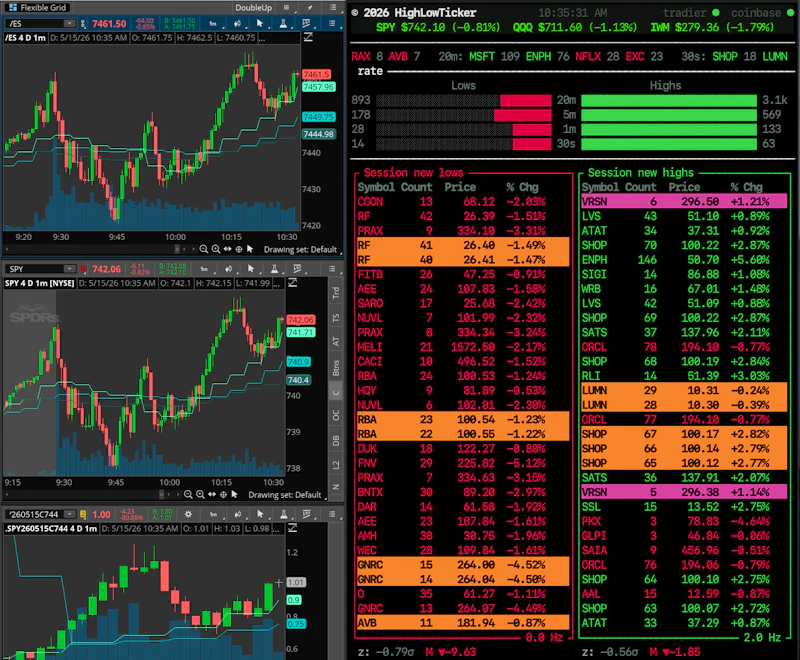Click the ellipsis after the /ES L: value
800x660 pixels.
(x=262, y=38)
